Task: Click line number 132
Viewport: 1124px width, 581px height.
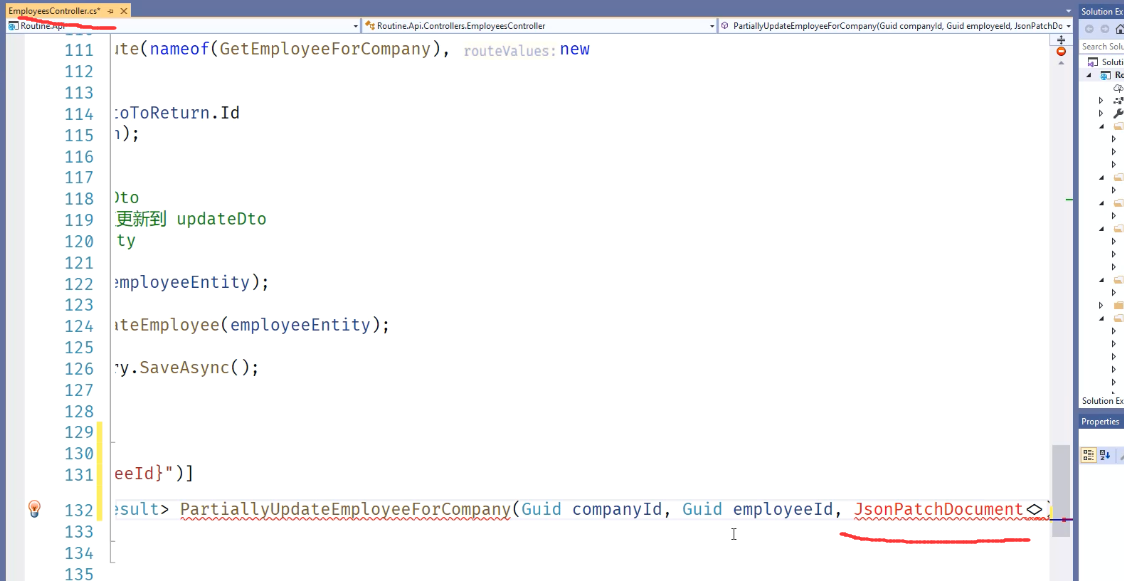Action: (x=79, y=510)
